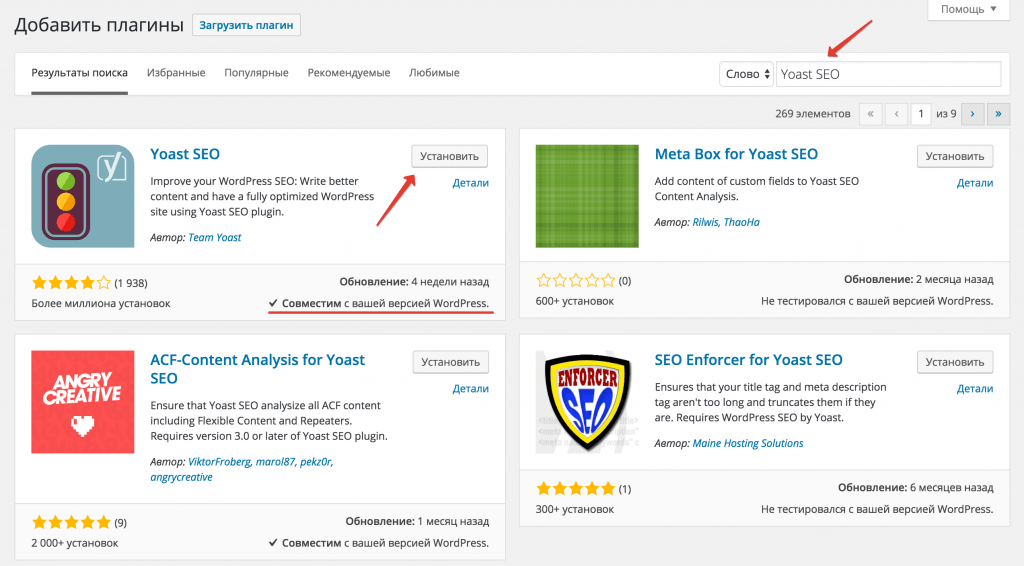Click ACF-Content Analysis star rating (9)
1024x566 pixels.
[x=79, y=522]
